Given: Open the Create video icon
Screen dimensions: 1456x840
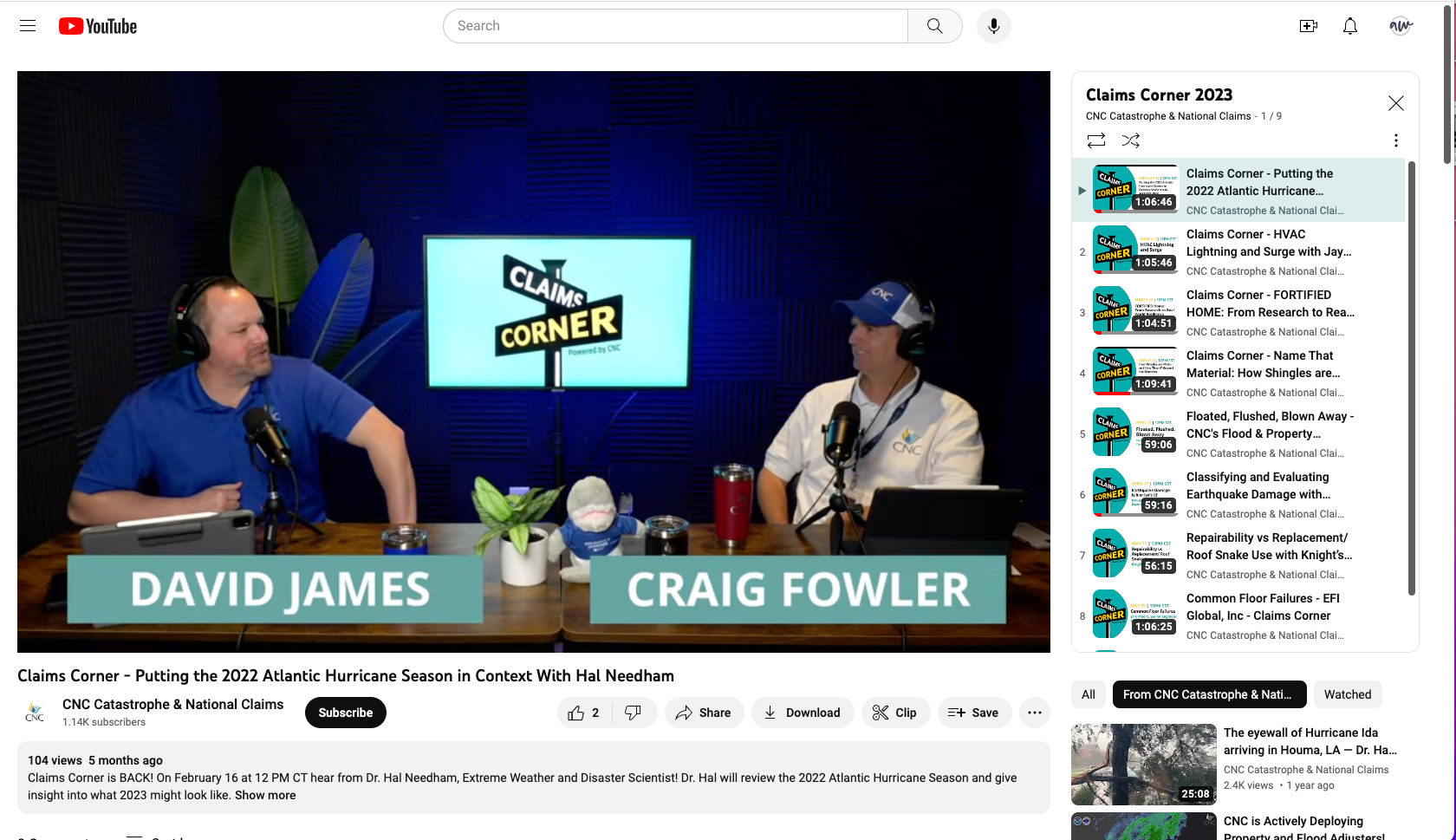Looking at the screenshot, I should pyautogui.click(x=1308, y=26).
